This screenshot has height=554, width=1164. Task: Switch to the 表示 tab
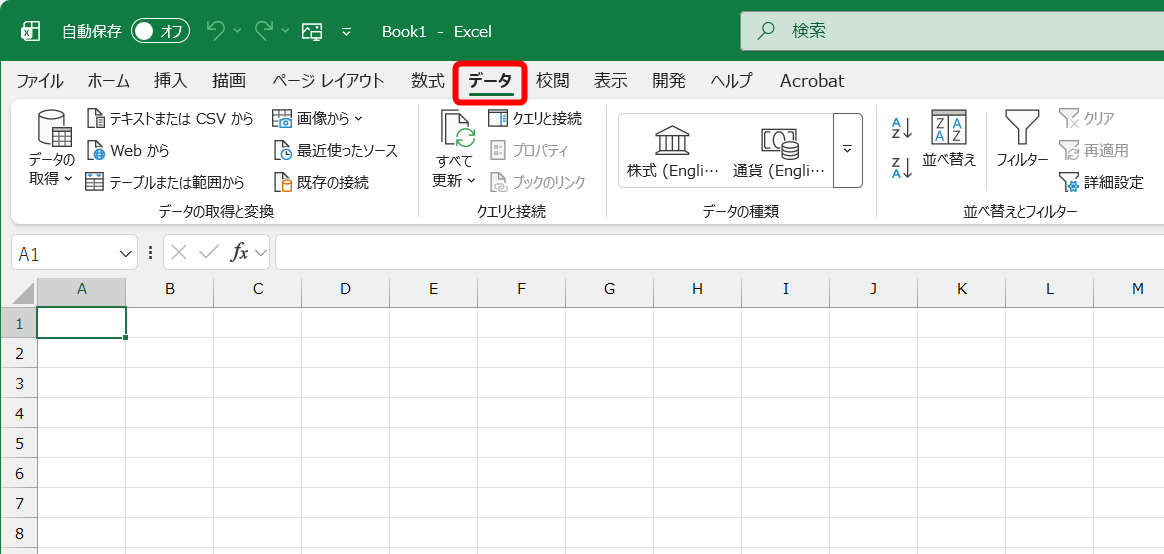[610, 81]
